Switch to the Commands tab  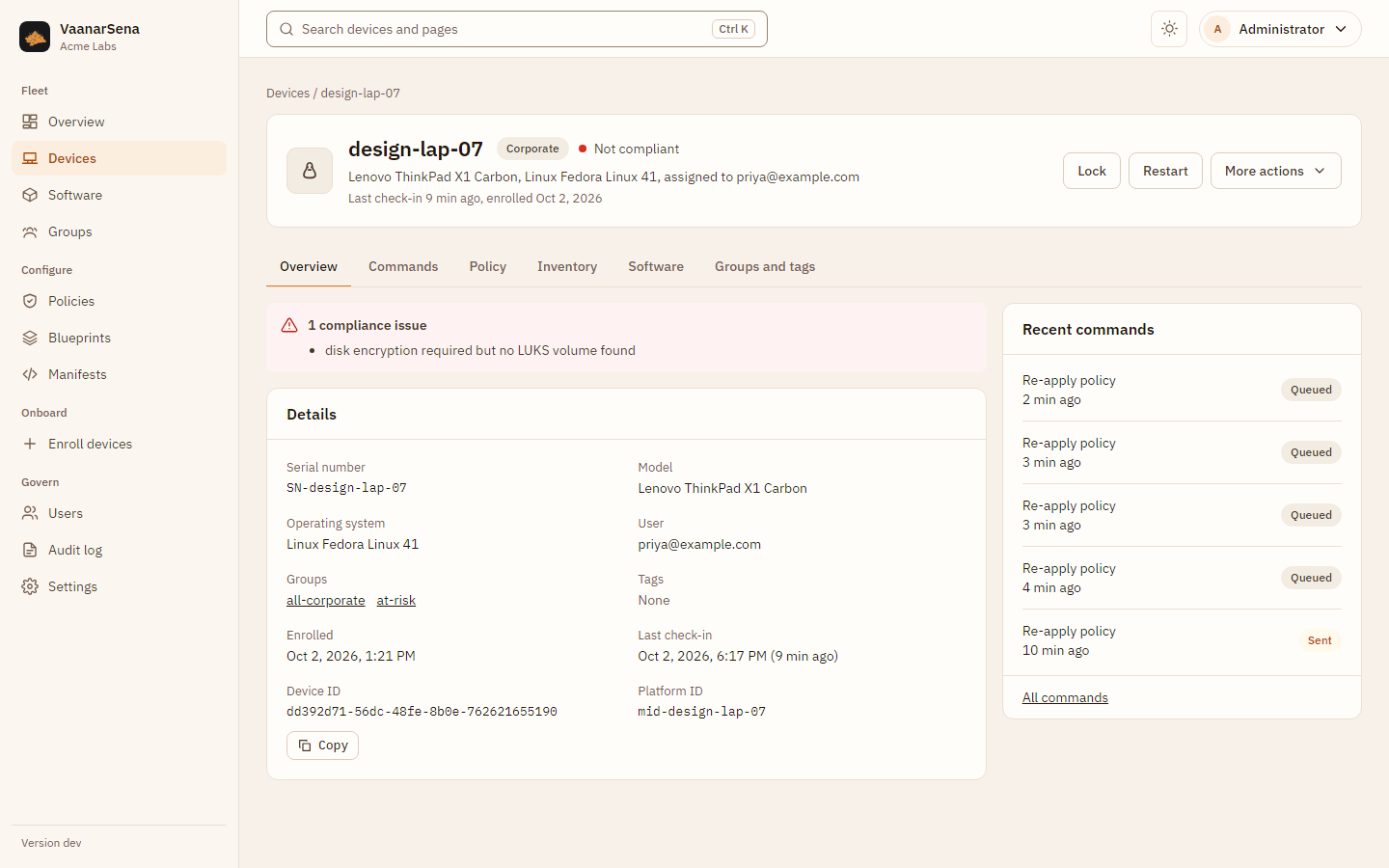[403, 266]
